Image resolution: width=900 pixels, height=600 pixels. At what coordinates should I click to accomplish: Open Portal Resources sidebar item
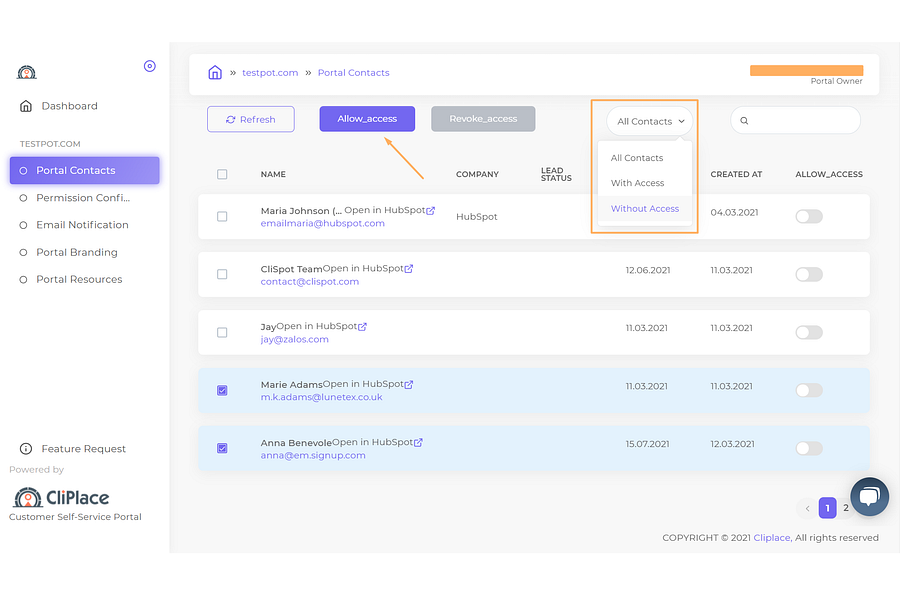coord(79,280)
